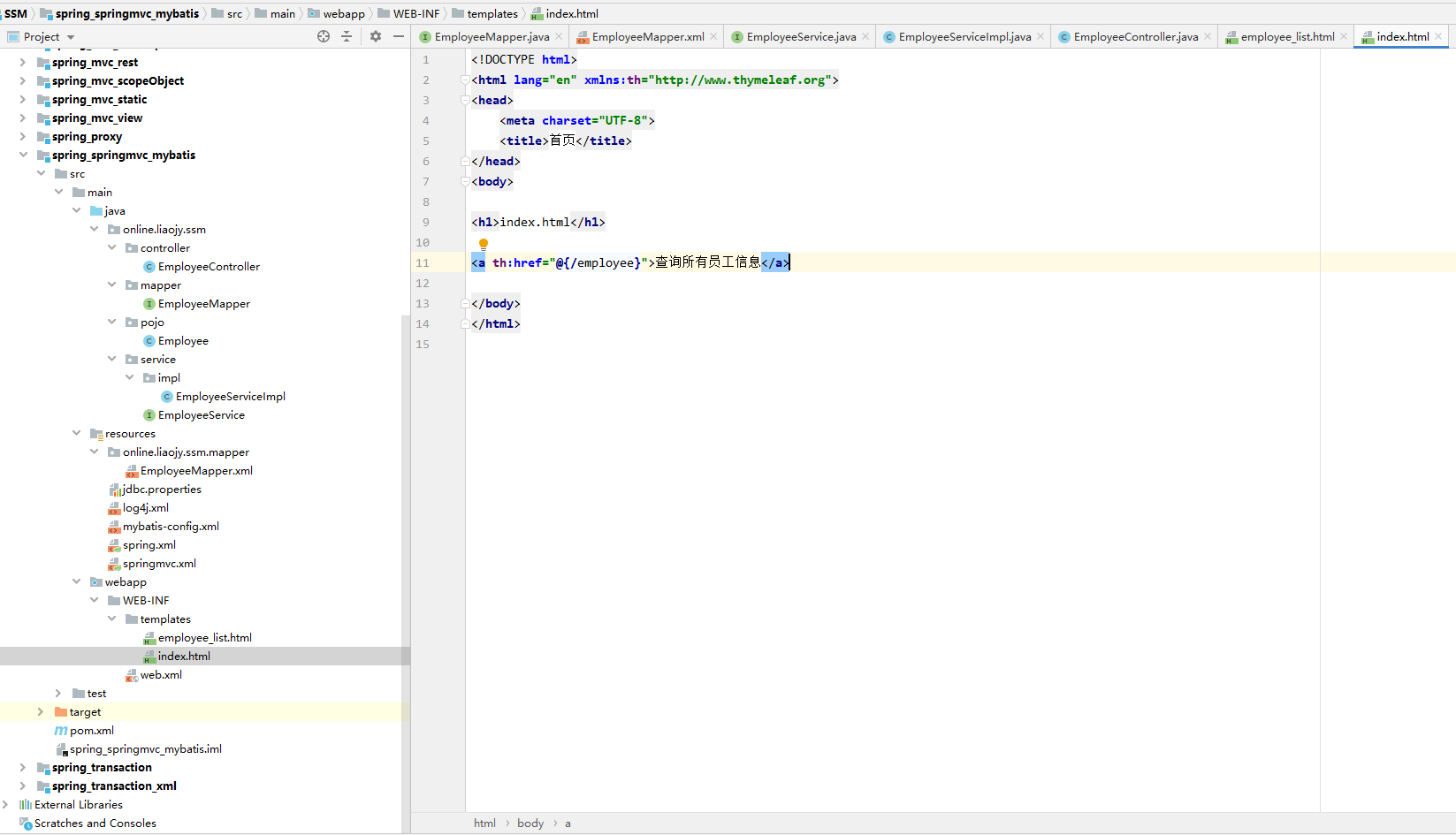This screenshot has width=1456, height=835.
Task: Collapse the controller package
Action: 111,247
